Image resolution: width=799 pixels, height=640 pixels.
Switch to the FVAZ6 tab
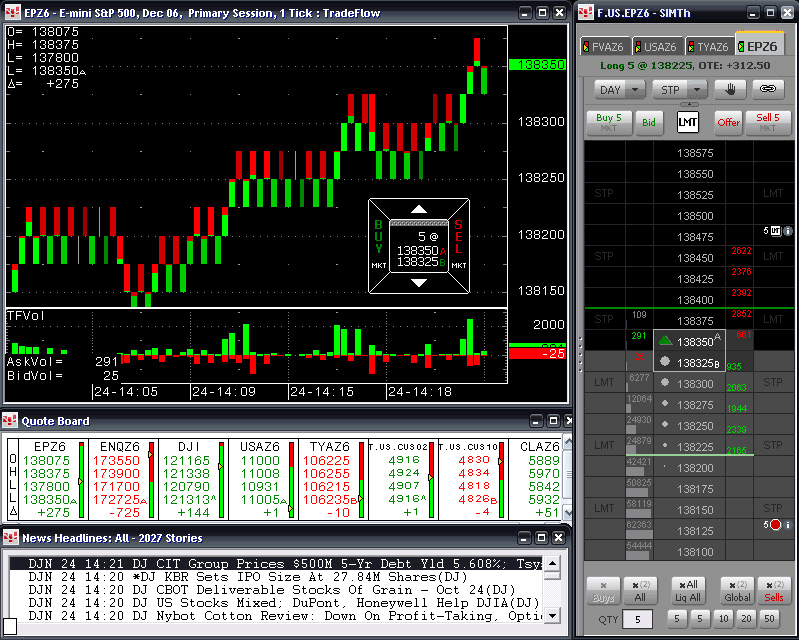(605, 47)
